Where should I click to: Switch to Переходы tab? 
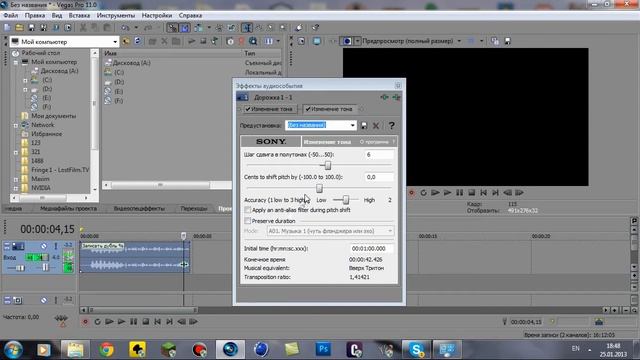point(194,208)
